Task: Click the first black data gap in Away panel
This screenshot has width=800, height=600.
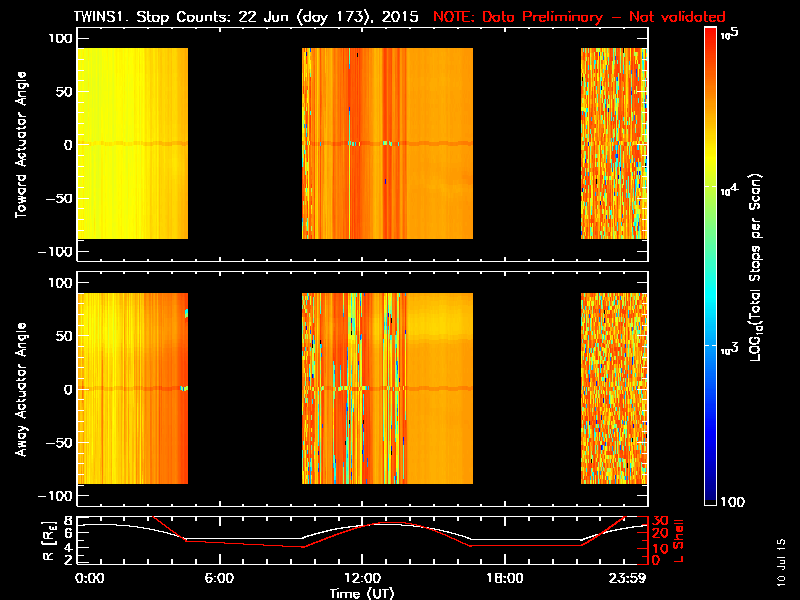Action: (x=245, y=388)
